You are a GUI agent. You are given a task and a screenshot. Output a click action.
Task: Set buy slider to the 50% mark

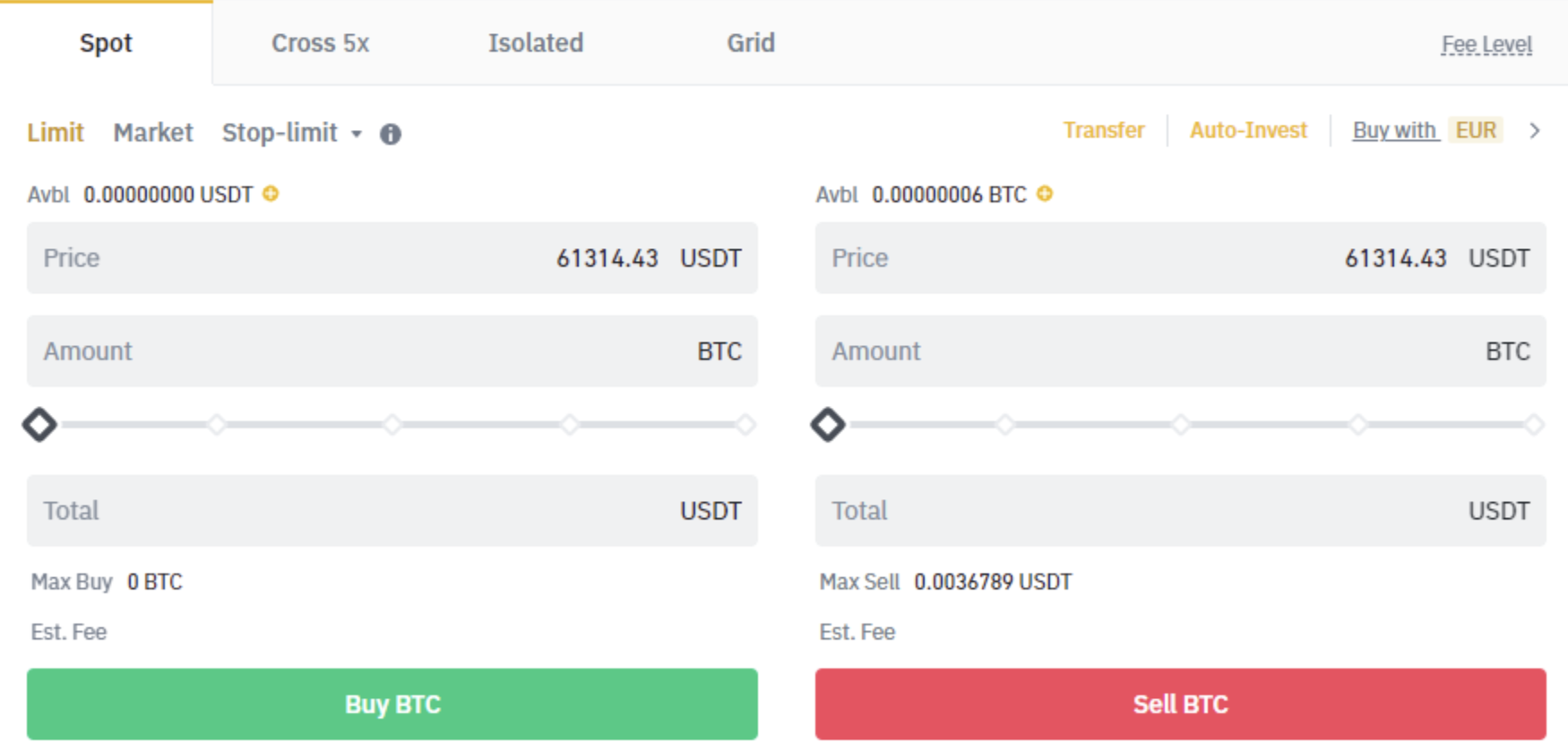pyautogui.click(x=392, y=424)
